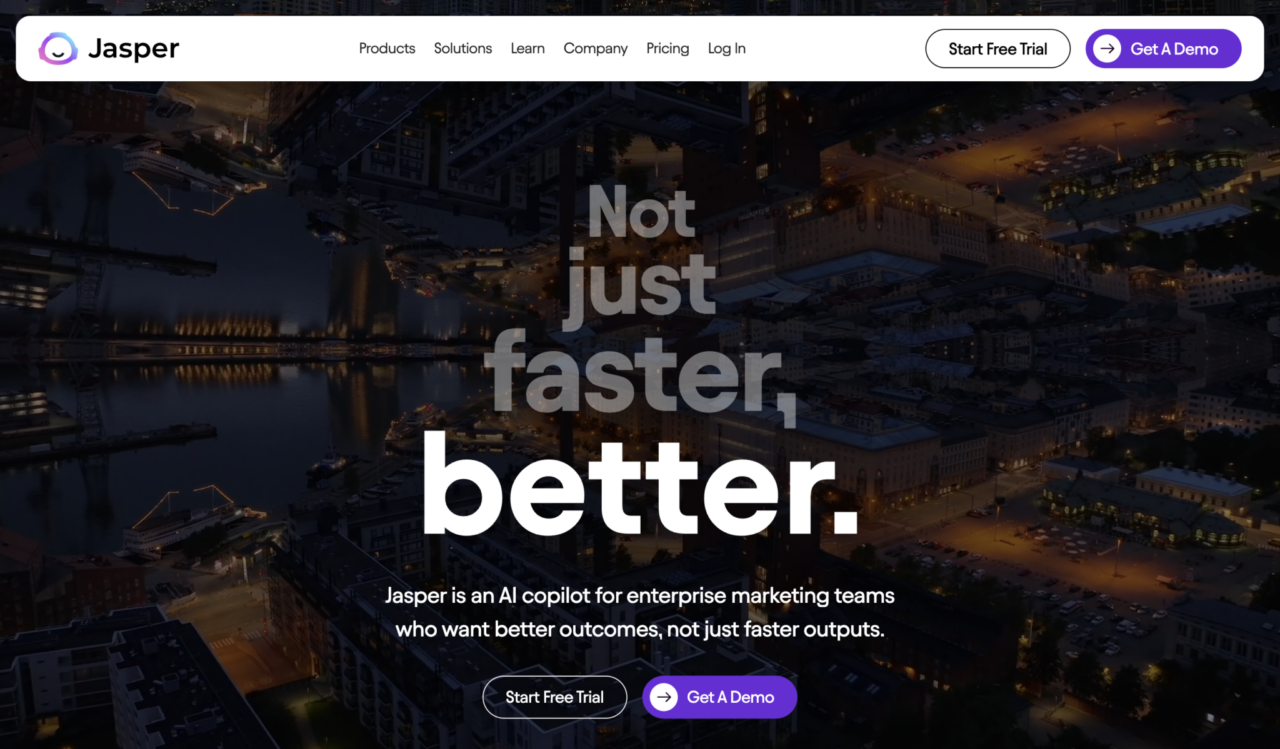The image size is (1280, 749).
Task: Expand the Solutions navigation menu
Action: coord(463,48)
